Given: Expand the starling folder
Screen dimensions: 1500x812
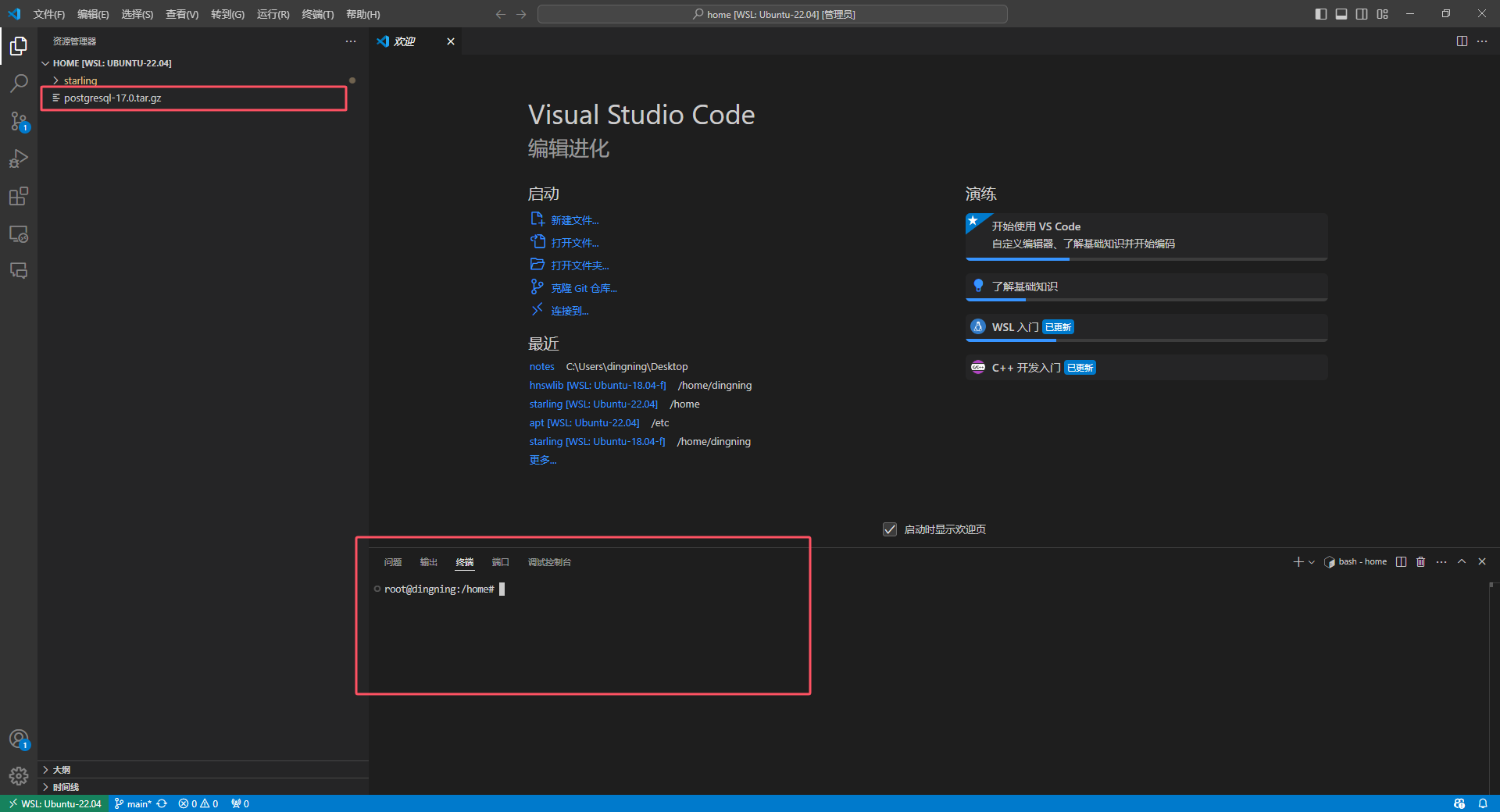Looking at the screenshot, I should [x=80, y=80].
